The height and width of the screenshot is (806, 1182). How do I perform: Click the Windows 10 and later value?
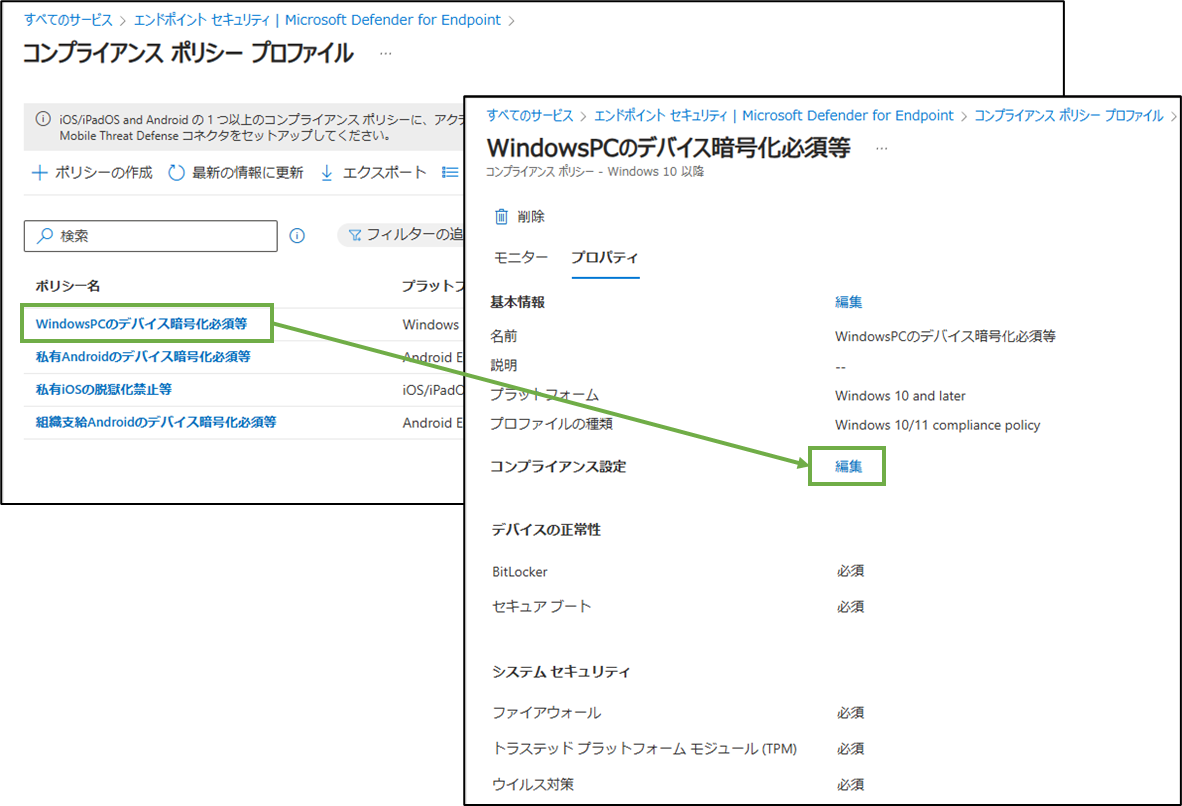coord(900,396)
